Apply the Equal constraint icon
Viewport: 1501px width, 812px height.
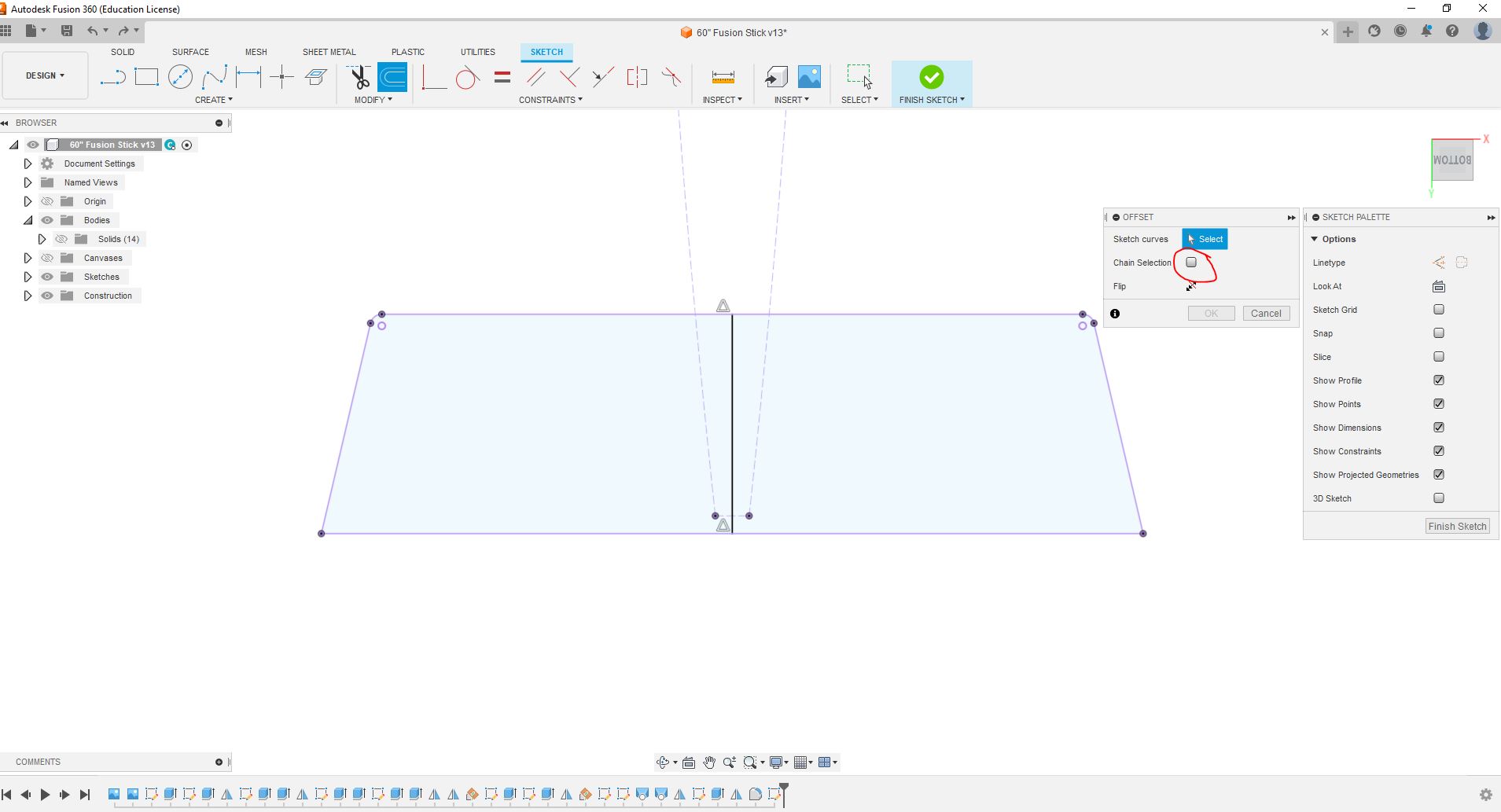coord(502,77)
